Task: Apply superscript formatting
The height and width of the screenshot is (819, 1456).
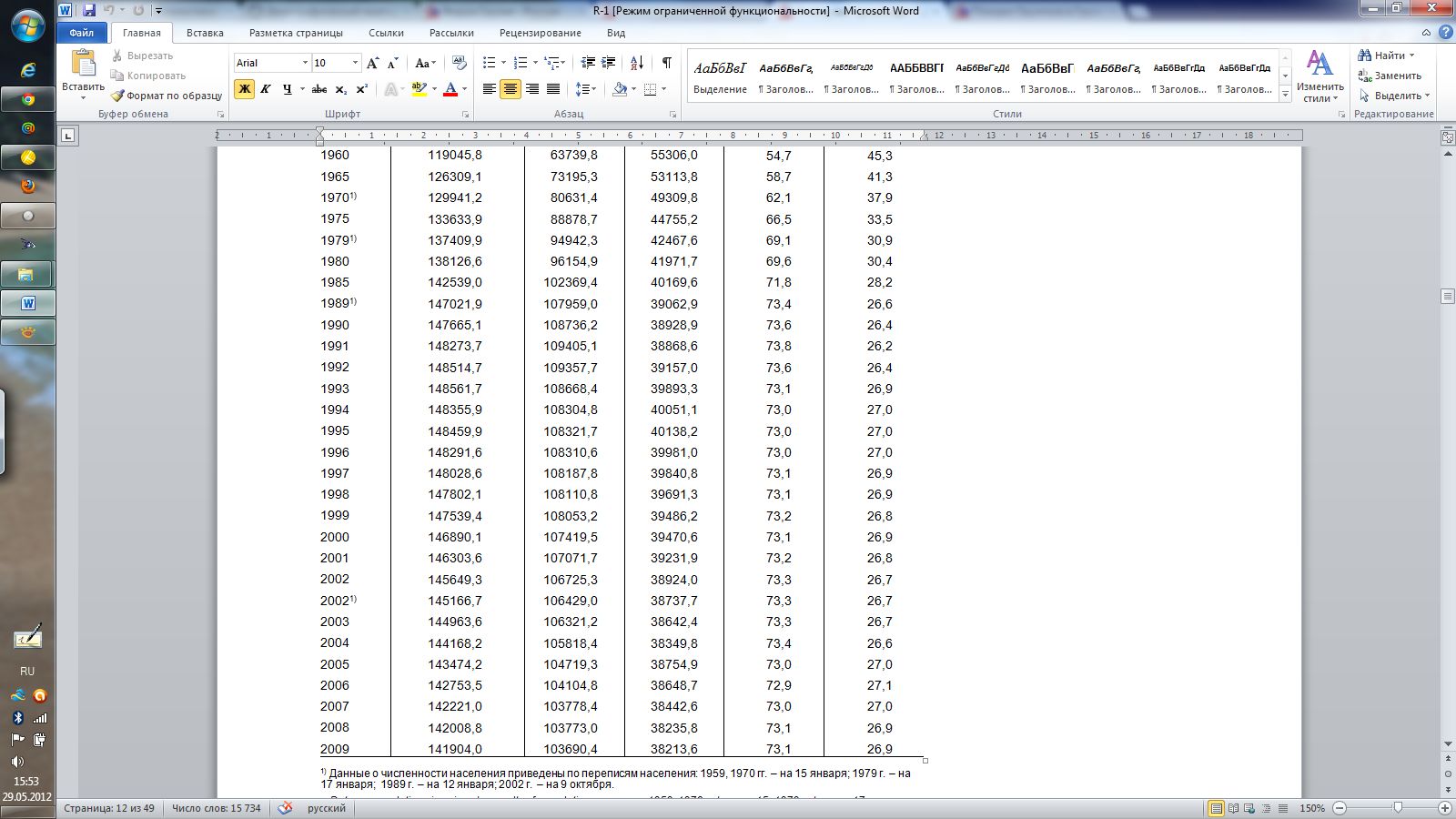Action: (361, 89)
